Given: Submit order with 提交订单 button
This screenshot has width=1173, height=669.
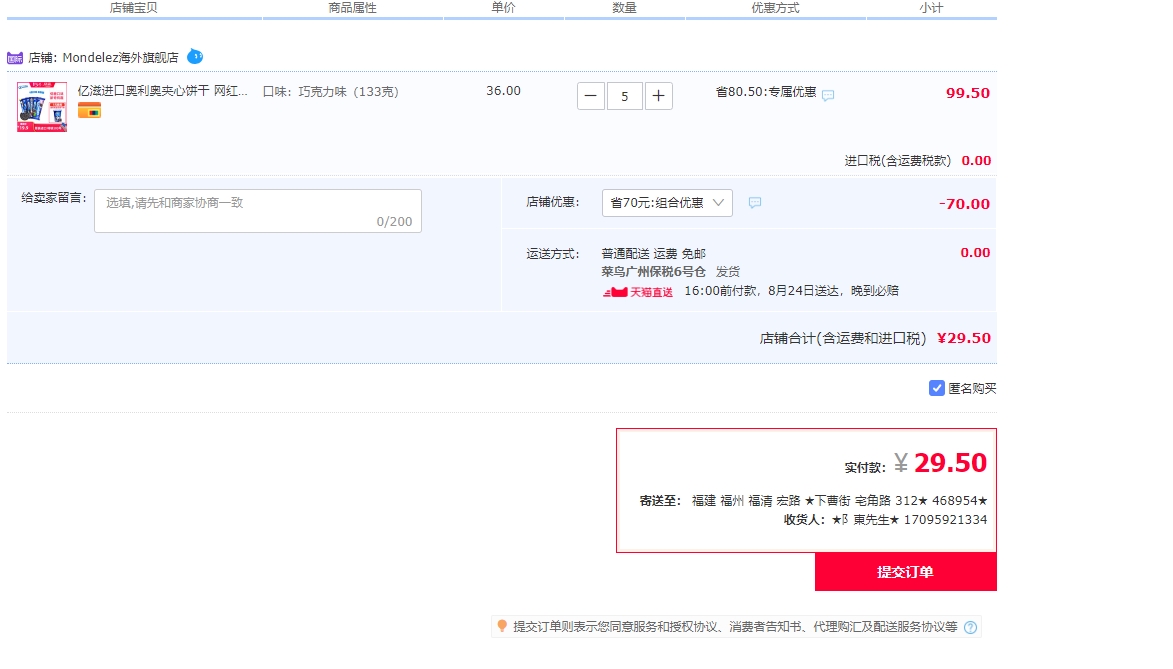Looking at the screenshot, I should pyautogui.click(x=905, y=572).
